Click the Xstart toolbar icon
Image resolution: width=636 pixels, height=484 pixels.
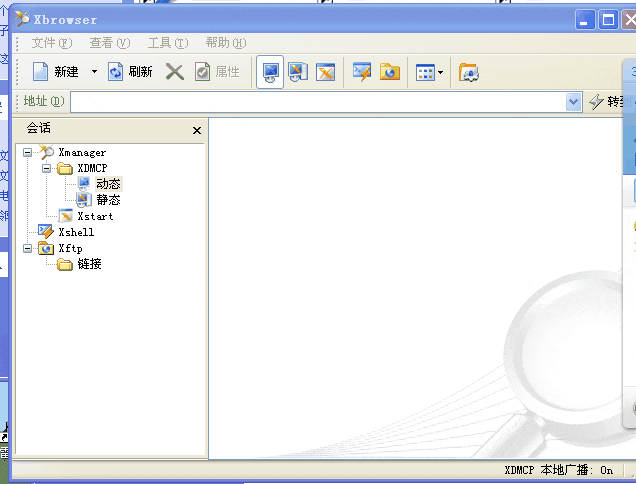click(x=325, y=72)
